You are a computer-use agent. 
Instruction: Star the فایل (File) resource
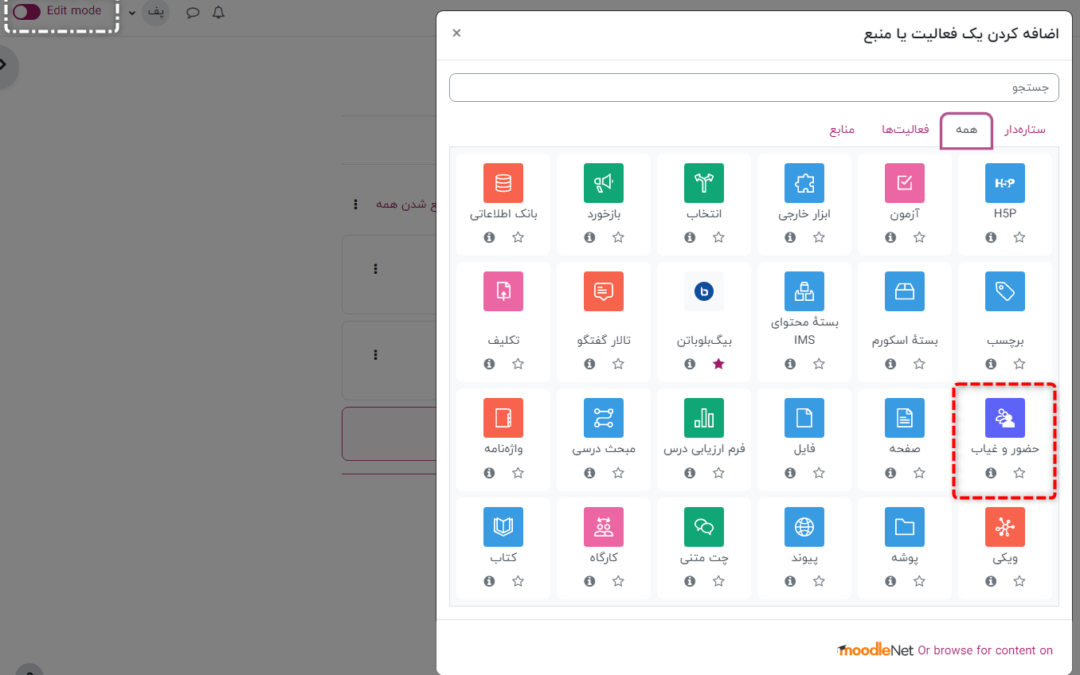pyautogui.click(x=819, y=473)
